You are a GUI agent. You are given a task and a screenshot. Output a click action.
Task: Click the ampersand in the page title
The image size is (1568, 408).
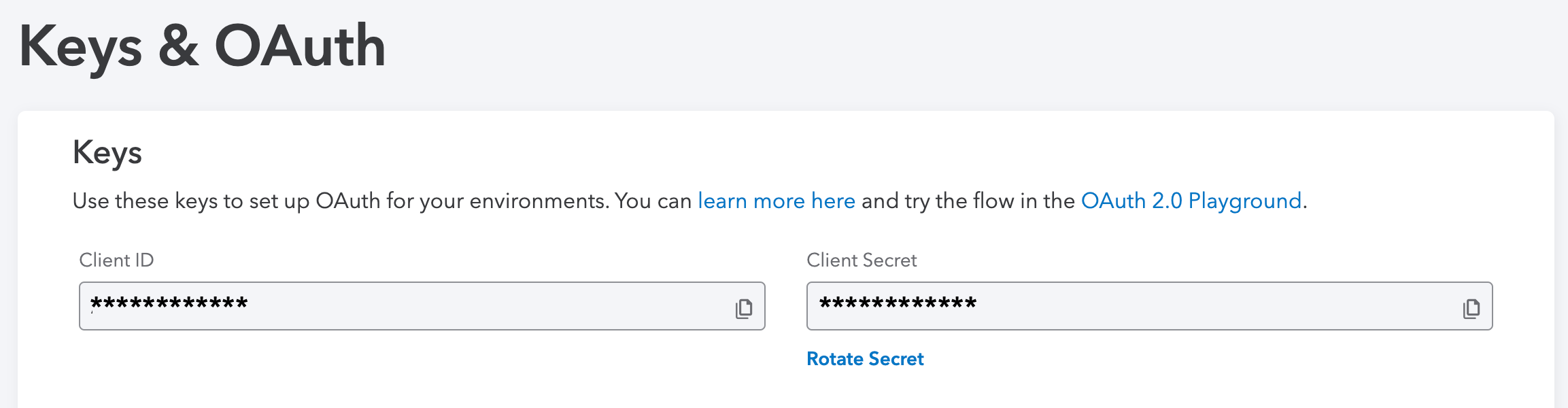[x=179, y=46]
